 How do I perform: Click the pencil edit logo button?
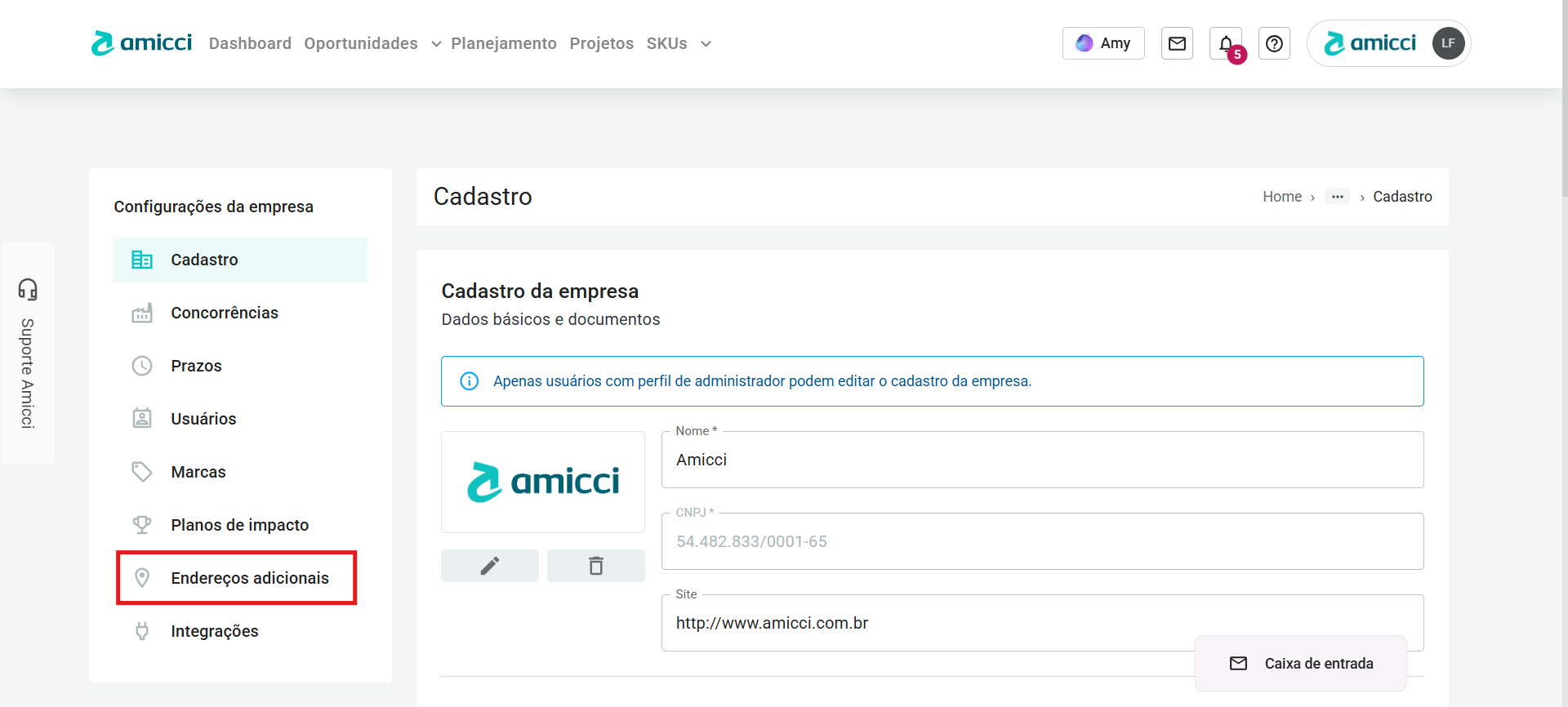point(490,566)
